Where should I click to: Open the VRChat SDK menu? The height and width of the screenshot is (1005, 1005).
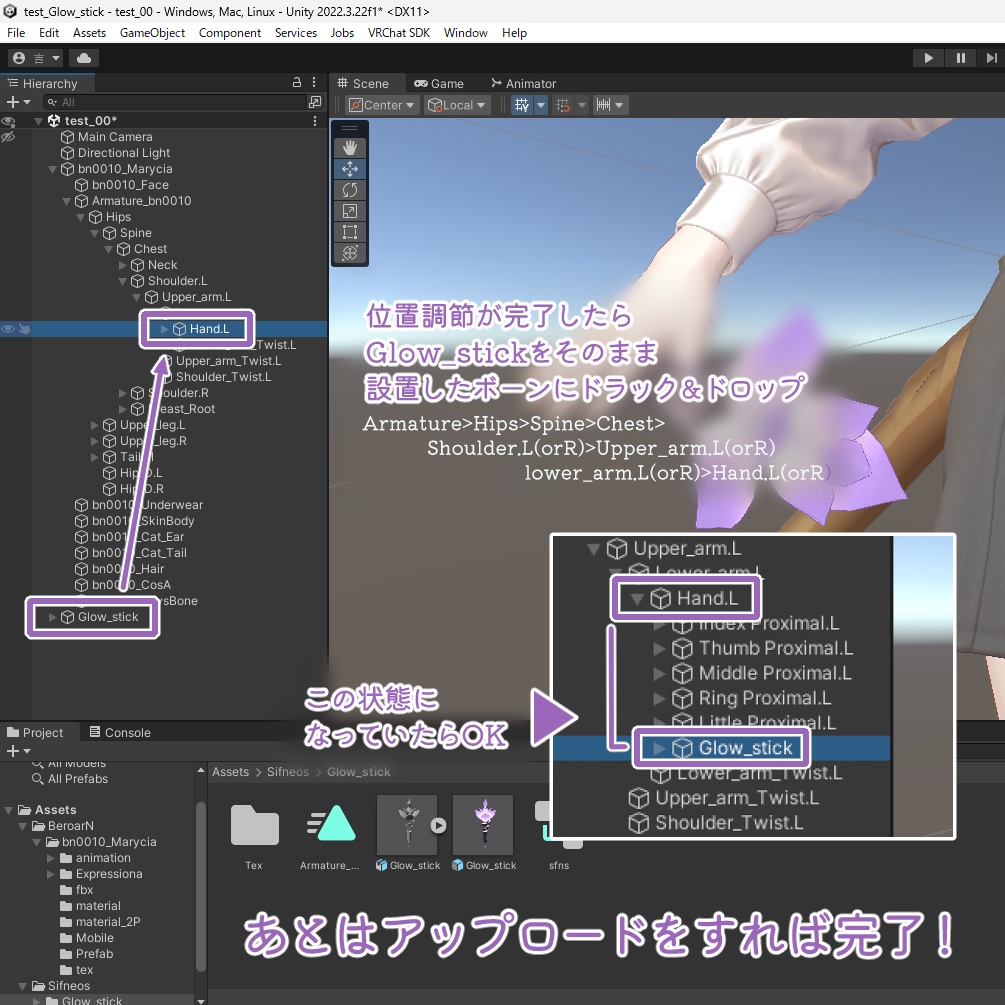tap(398, 32)
